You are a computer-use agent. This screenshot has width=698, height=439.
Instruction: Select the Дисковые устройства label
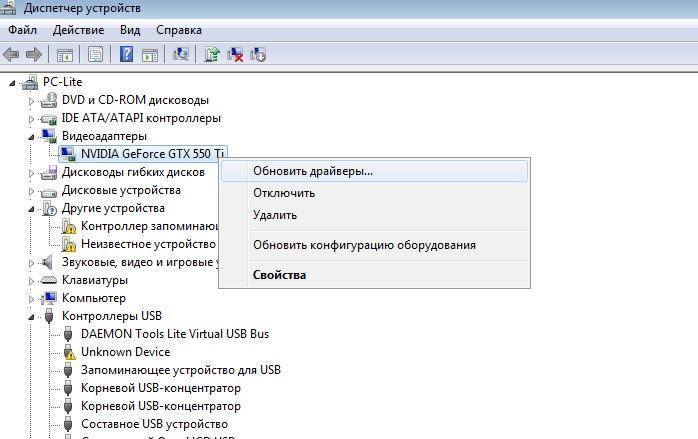tap(121, 190)
